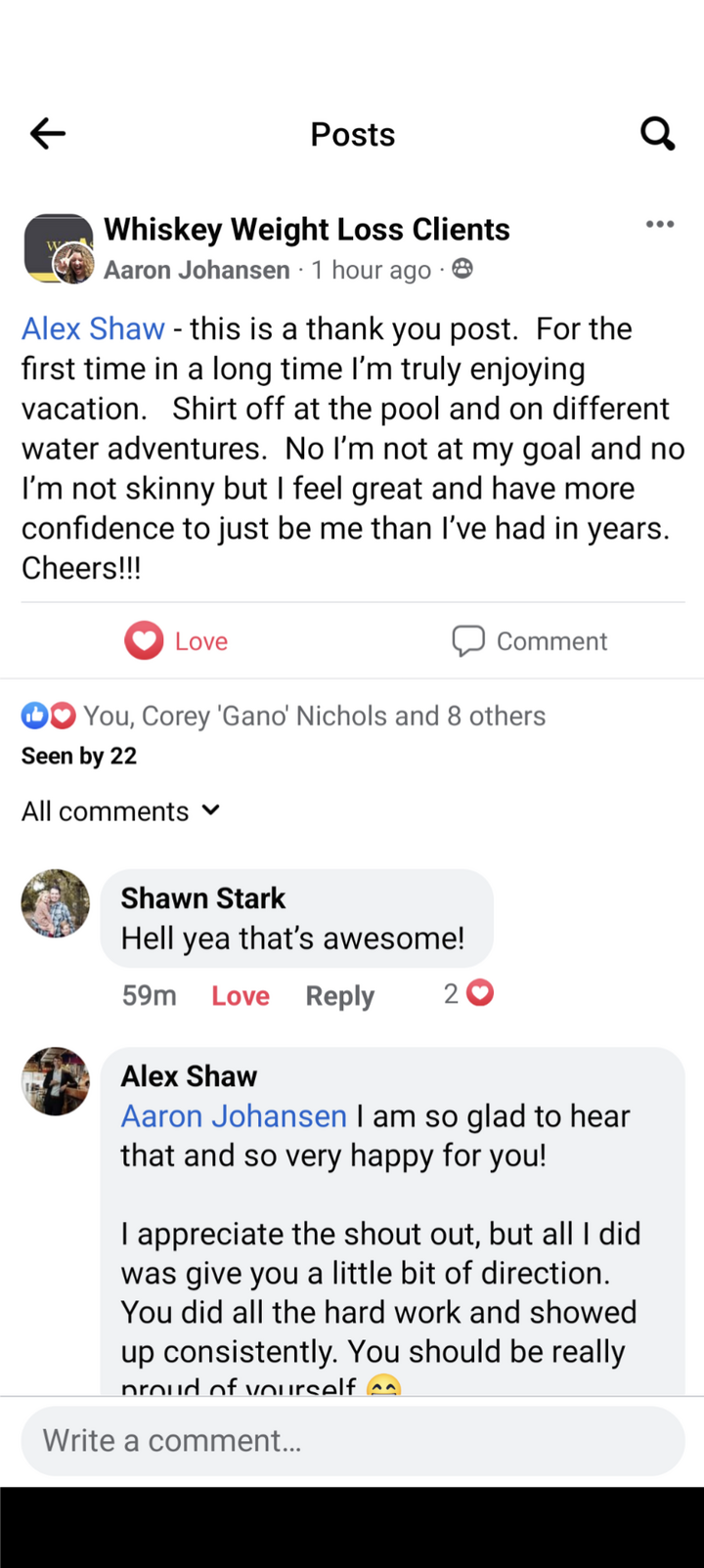Tap the like and heart reaction icons

coord(48,717)
